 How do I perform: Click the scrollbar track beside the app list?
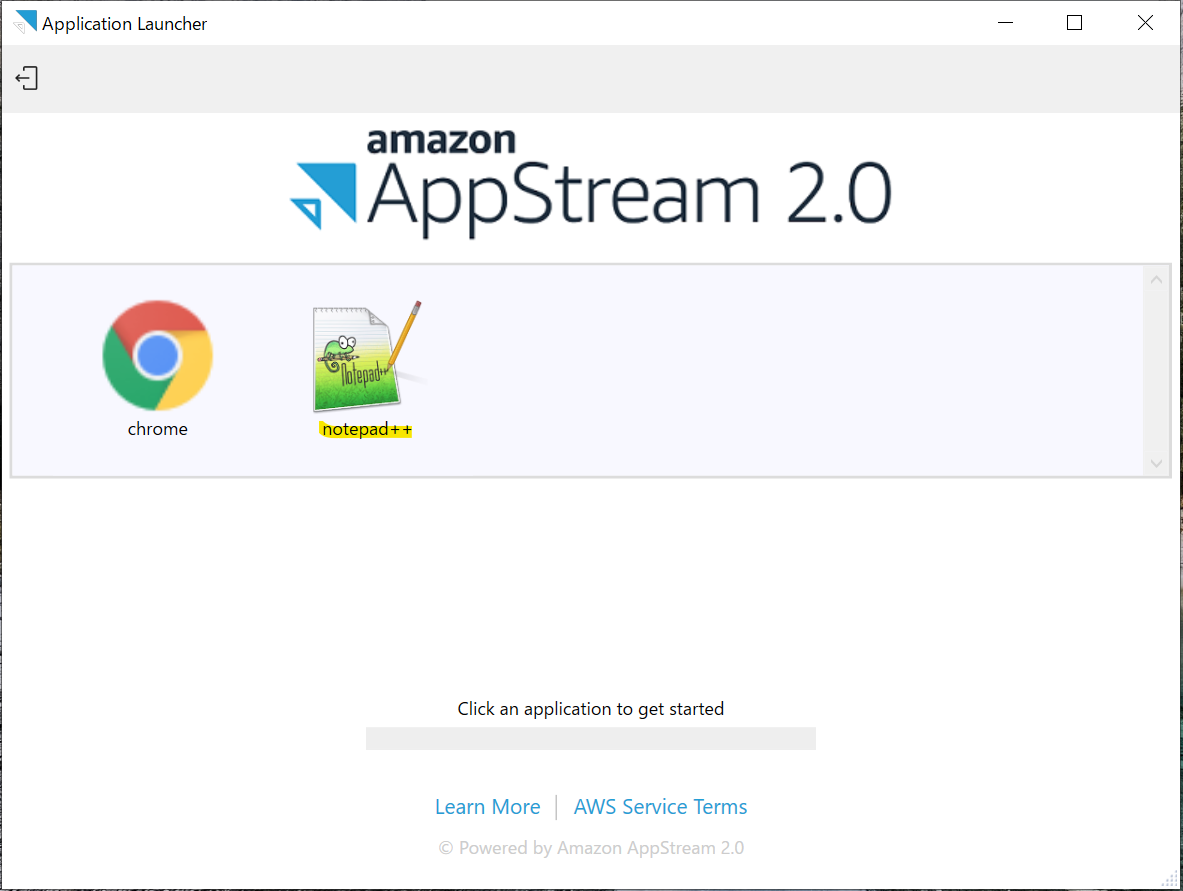[1156, 370]
